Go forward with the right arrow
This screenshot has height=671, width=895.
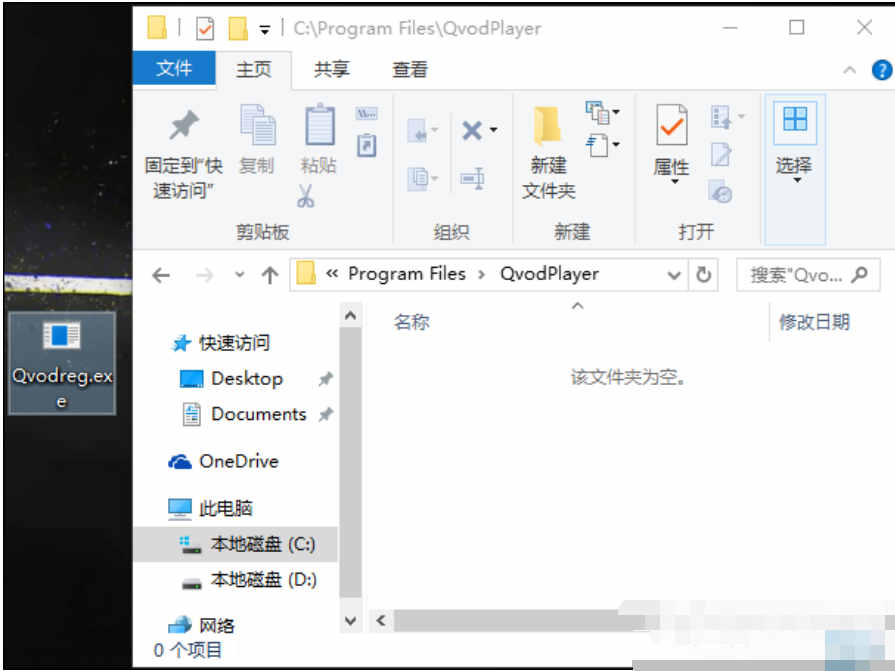click(x=204, y=276)
